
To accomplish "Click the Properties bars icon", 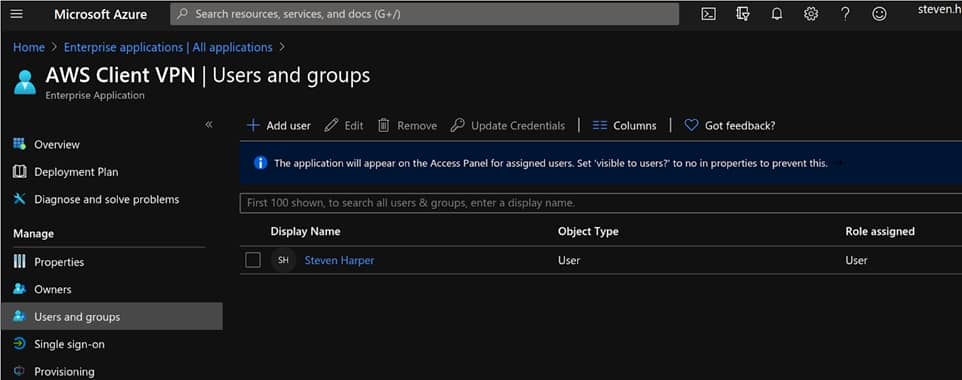I will pos(20,262).
